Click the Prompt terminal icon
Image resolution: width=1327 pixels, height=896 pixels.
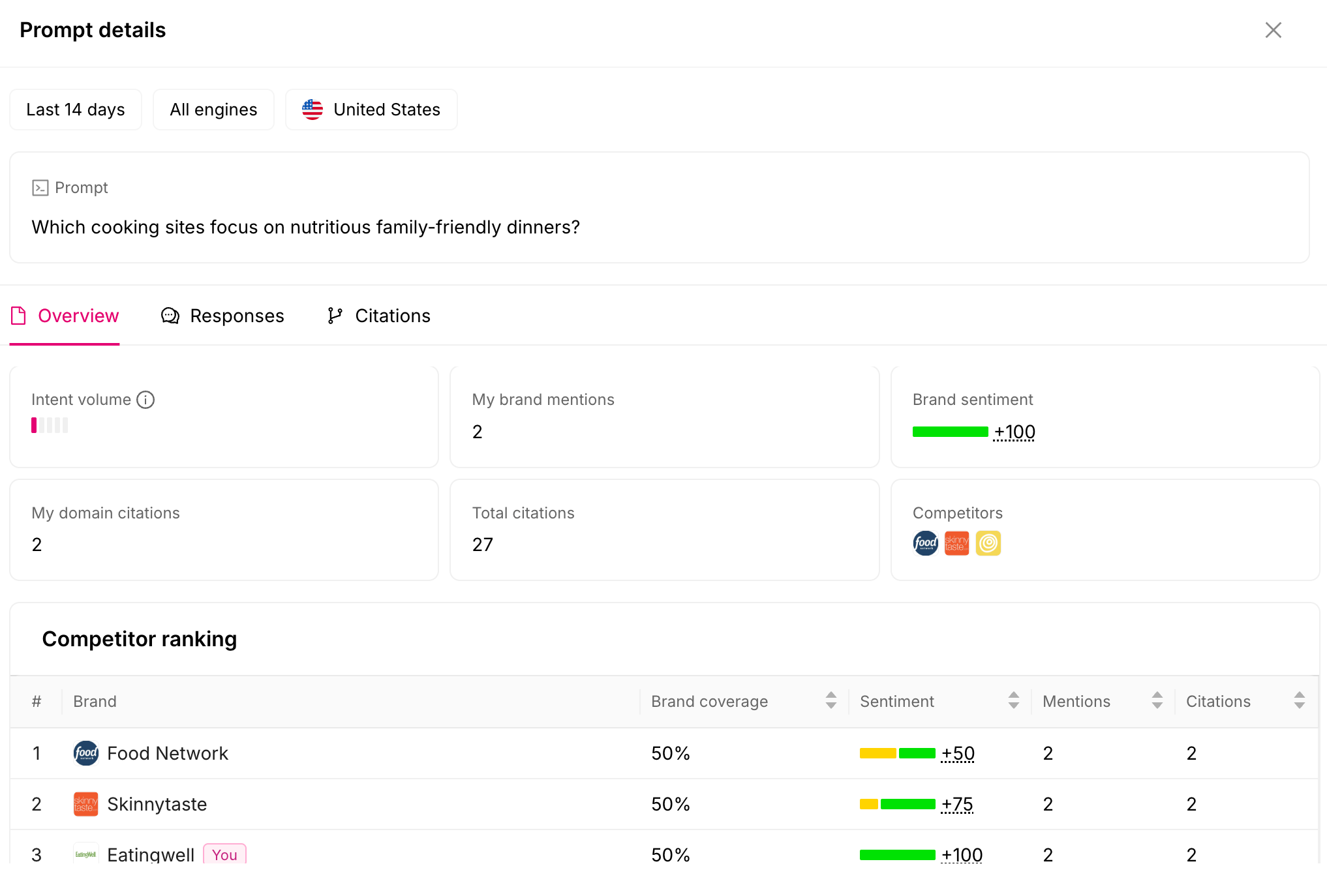(x=40, y=188)
